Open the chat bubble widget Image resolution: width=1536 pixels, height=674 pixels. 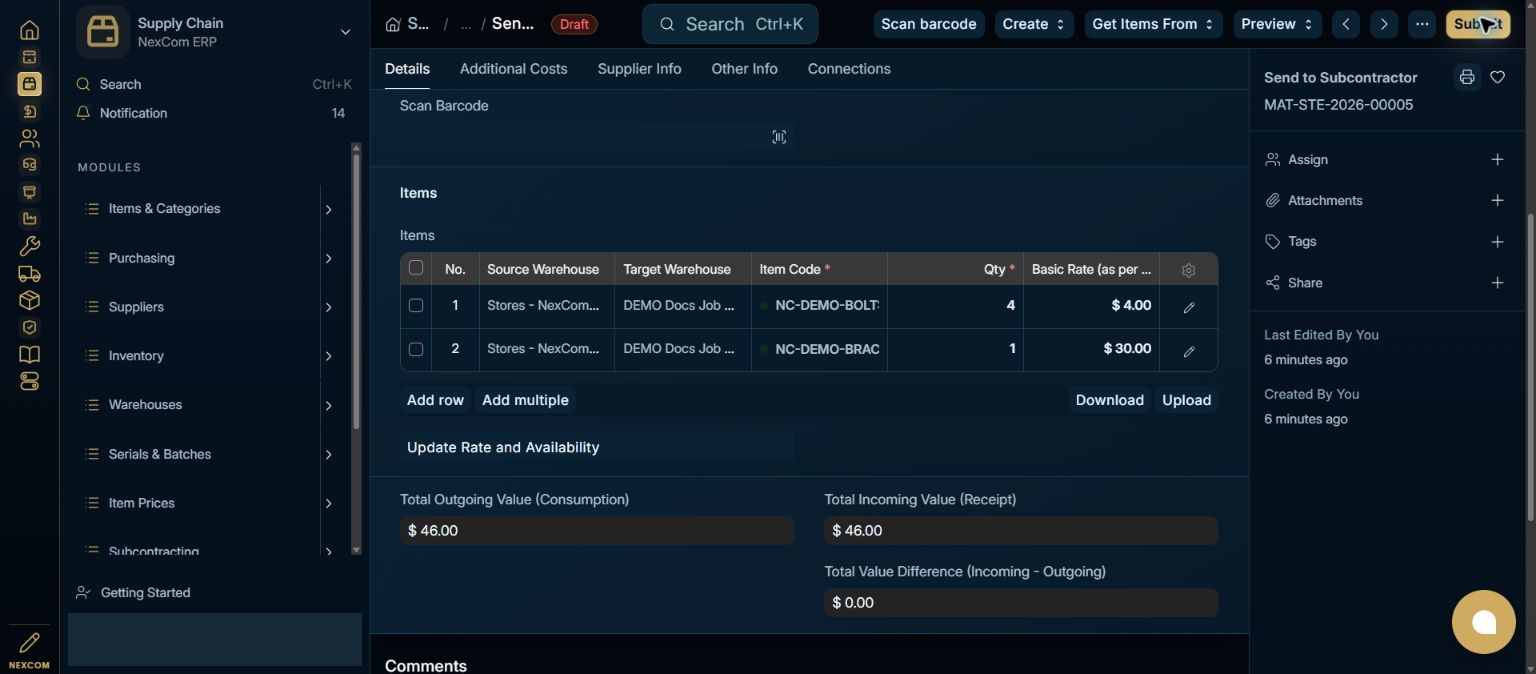(x=1484, y=622)
